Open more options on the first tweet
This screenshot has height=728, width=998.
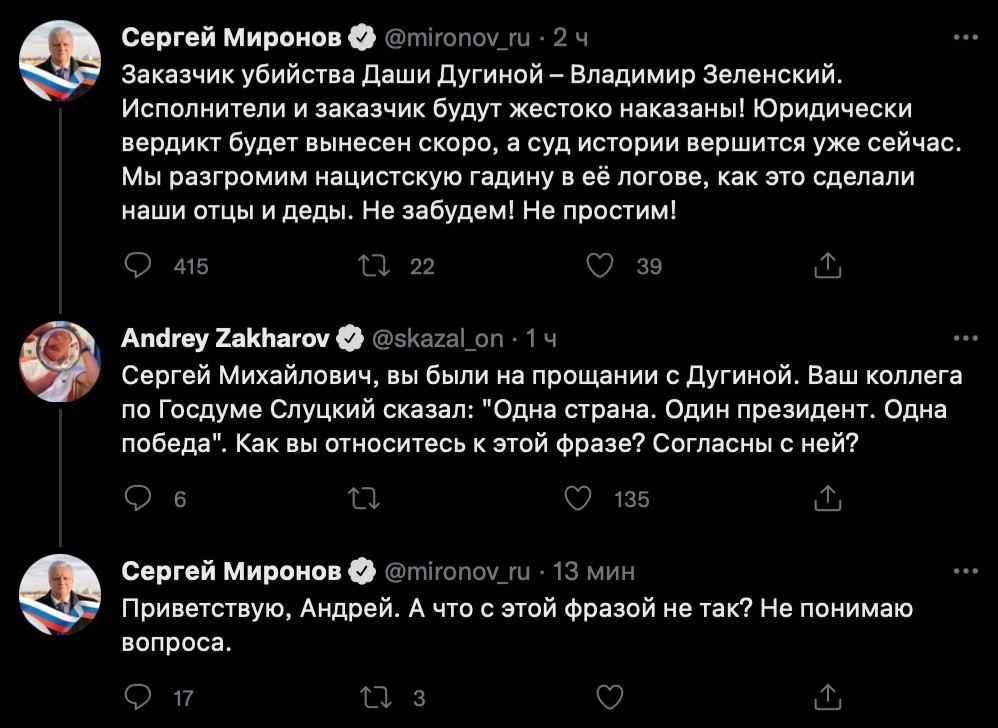[x=965, y=38]
